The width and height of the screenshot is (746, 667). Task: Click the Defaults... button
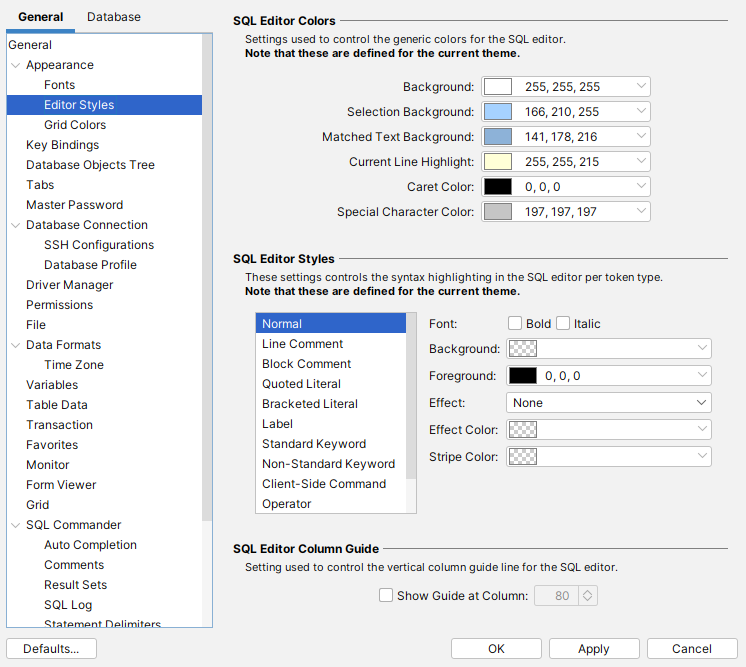51,649
